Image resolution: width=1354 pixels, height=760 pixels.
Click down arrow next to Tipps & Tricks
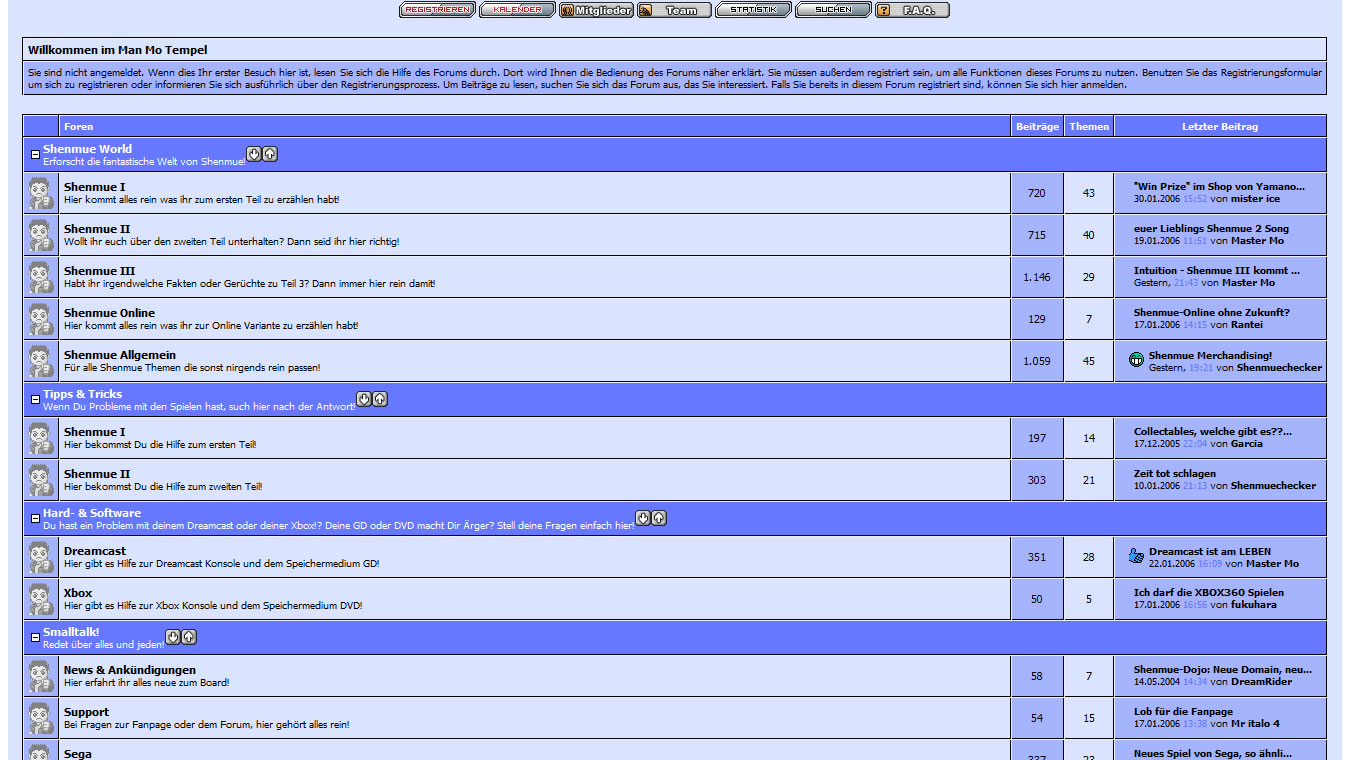[x=364, y=399]
